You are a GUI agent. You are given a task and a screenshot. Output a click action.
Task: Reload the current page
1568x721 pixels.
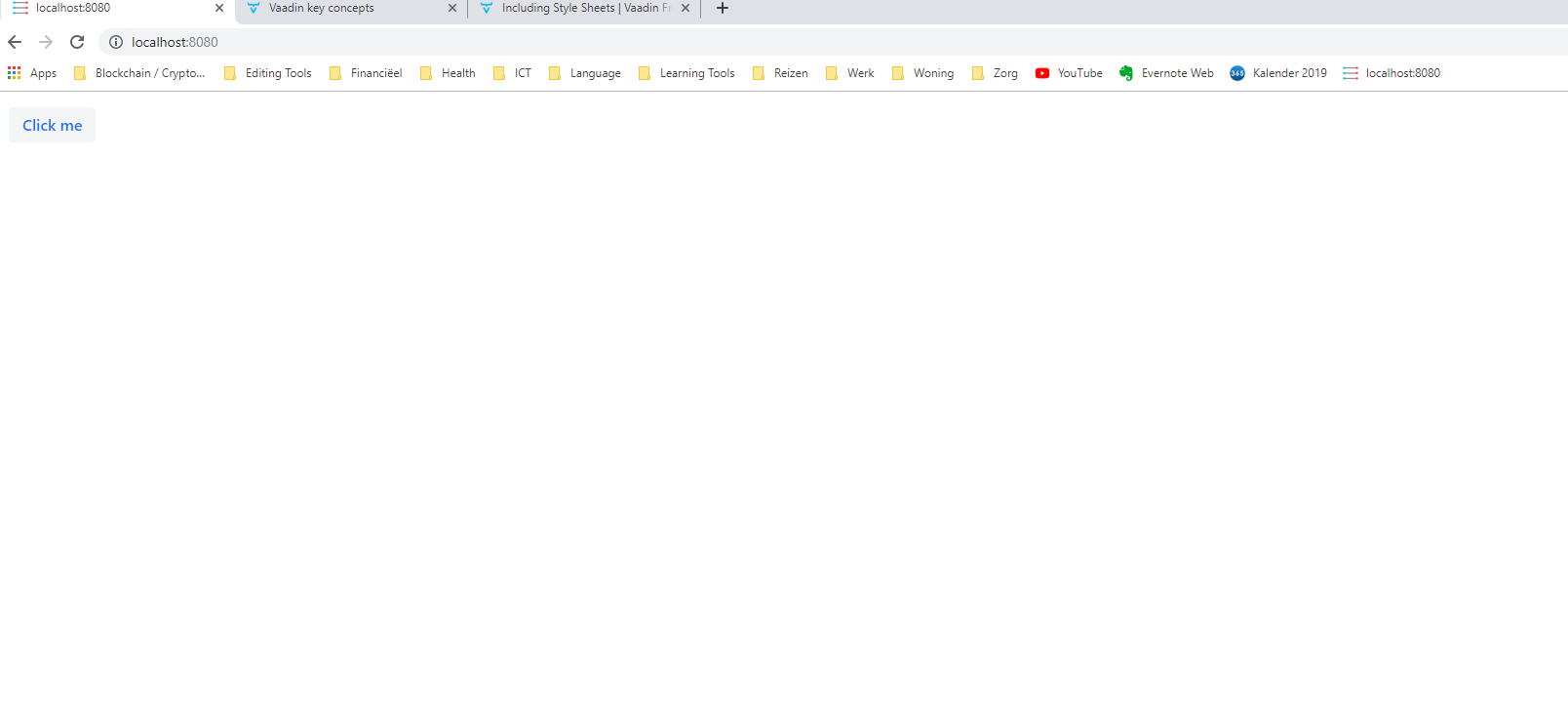[x=77, y=42]
